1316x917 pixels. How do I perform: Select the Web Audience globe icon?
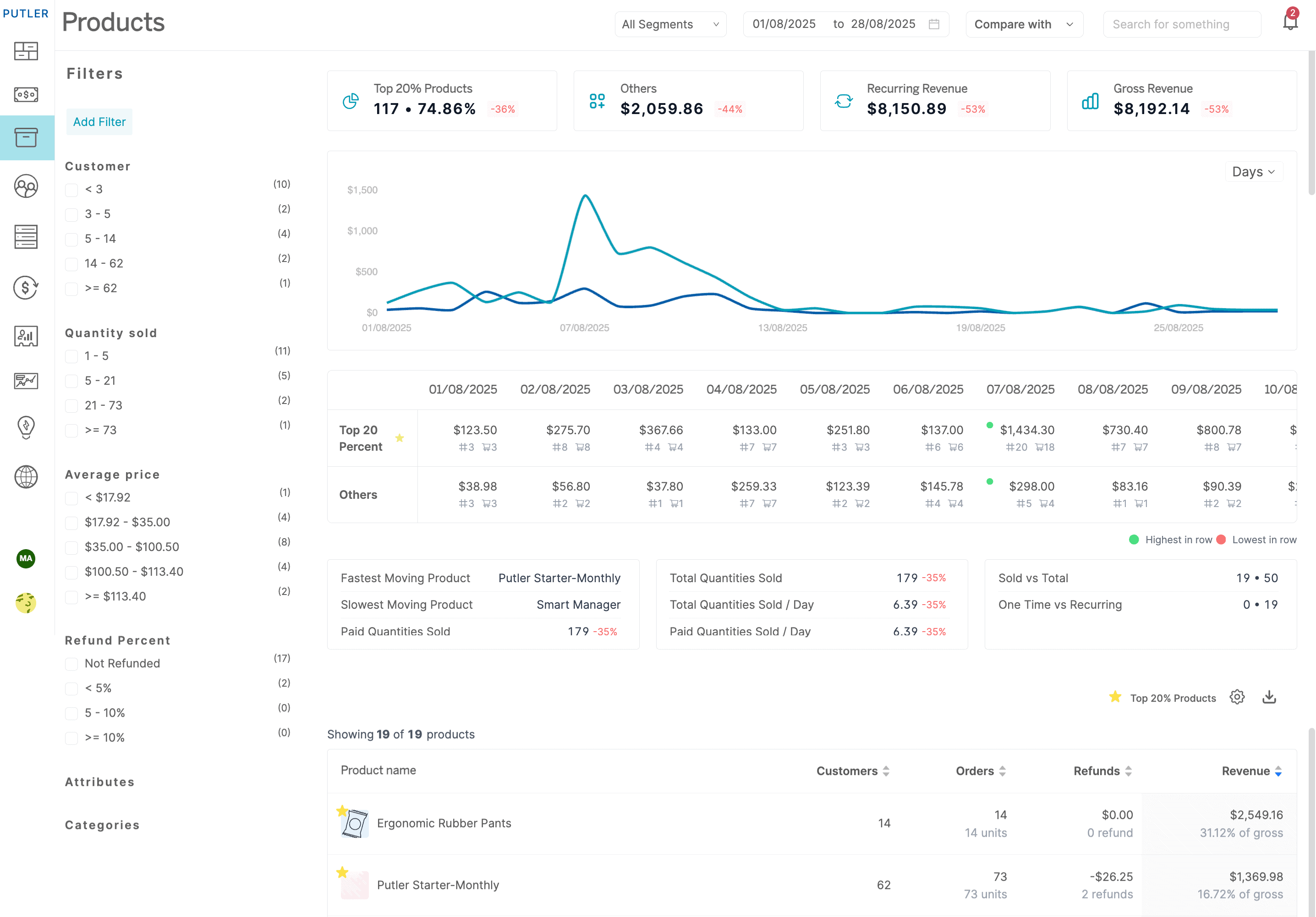(x=26, y=477)
